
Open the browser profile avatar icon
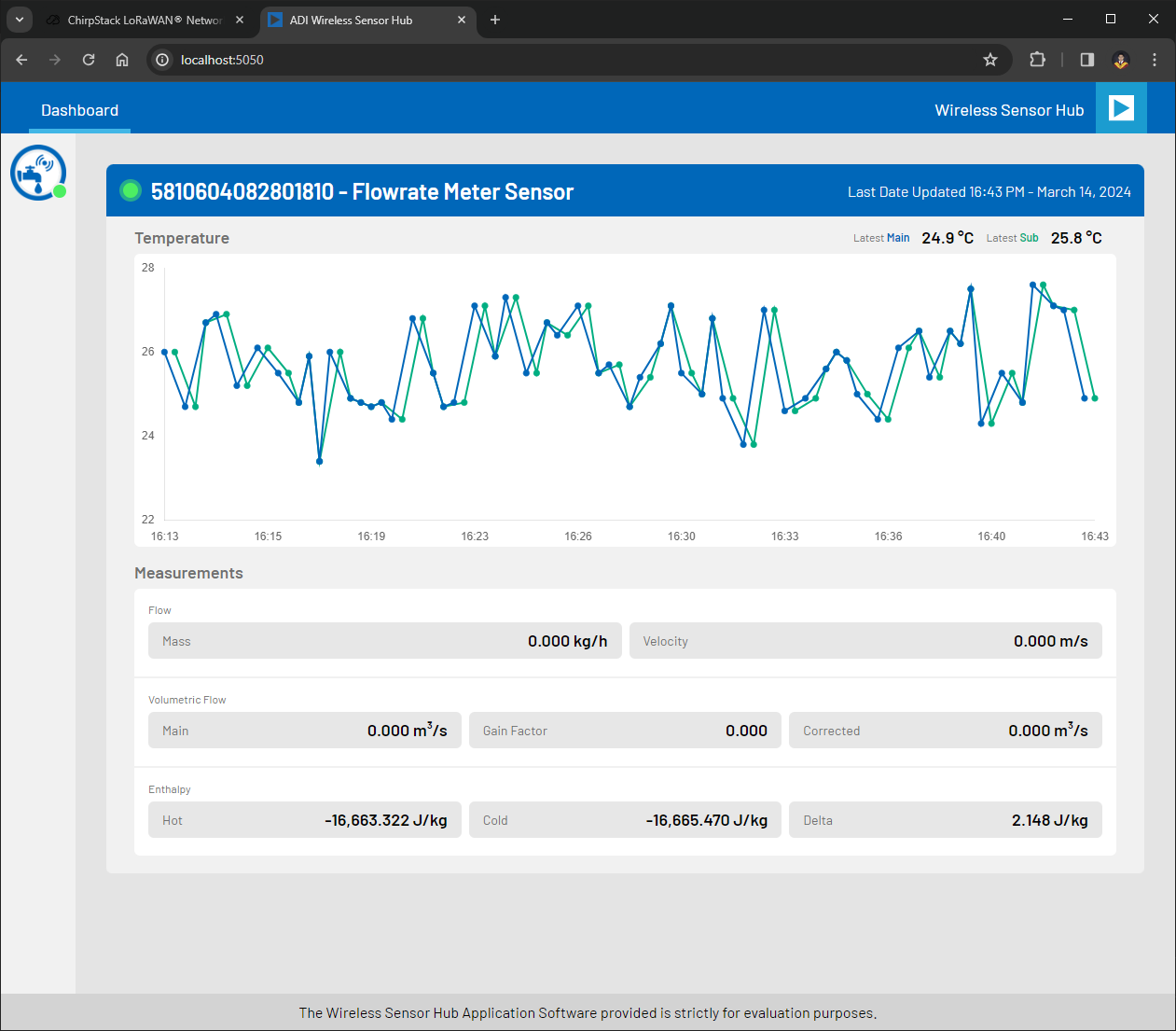[1120, 59]
